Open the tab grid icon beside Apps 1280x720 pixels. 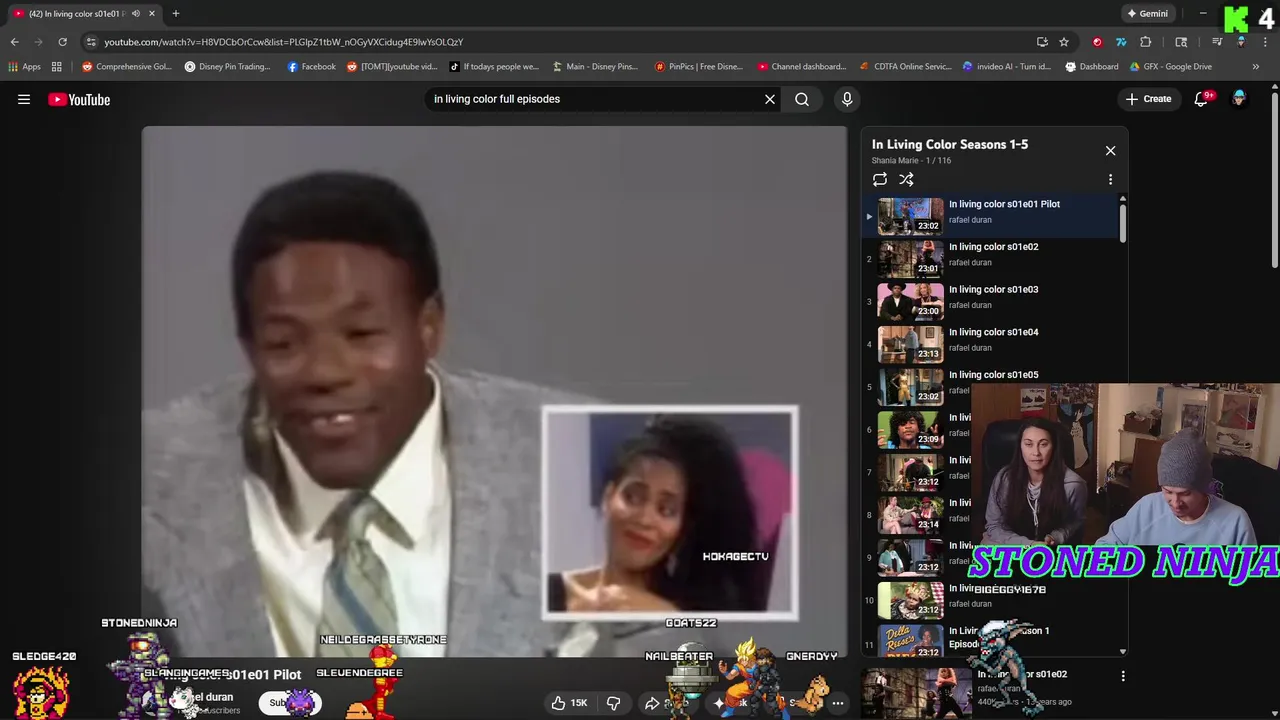tap(57, 67)
